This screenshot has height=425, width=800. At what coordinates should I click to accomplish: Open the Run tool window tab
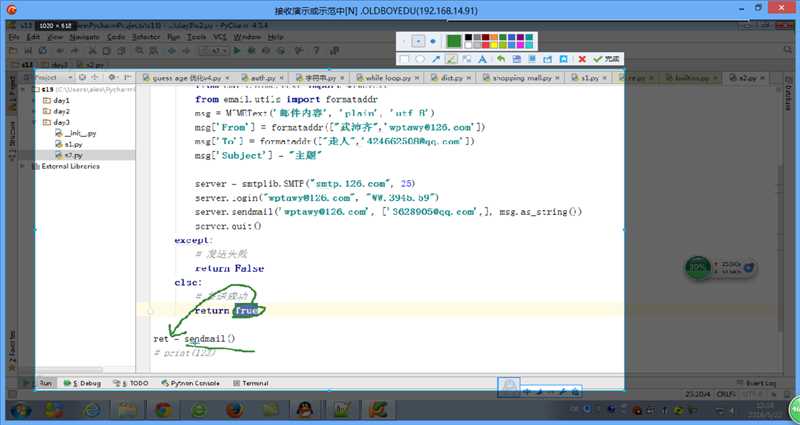tap(45, 383)
